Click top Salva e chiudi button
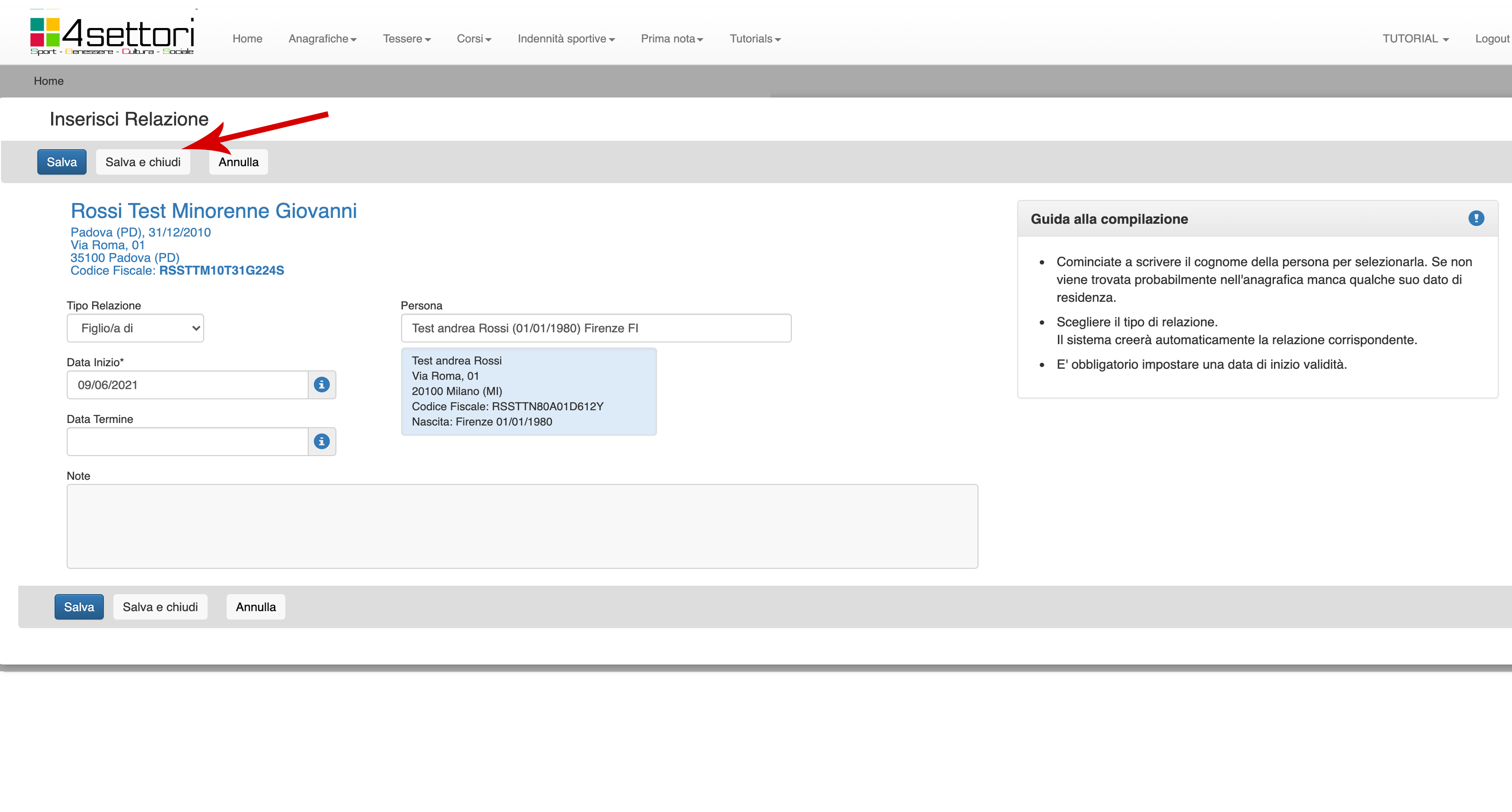This screenshot has height=812, width=1512. (x=143, y=162)
